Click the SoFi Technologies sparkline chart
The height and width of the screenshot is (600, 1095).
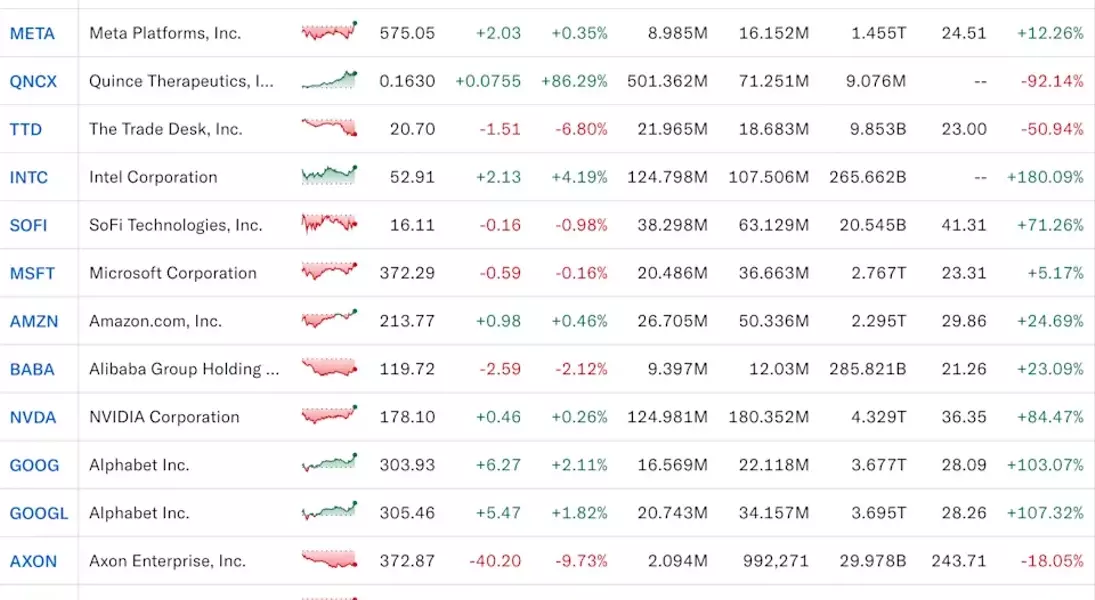pos(329,224)
